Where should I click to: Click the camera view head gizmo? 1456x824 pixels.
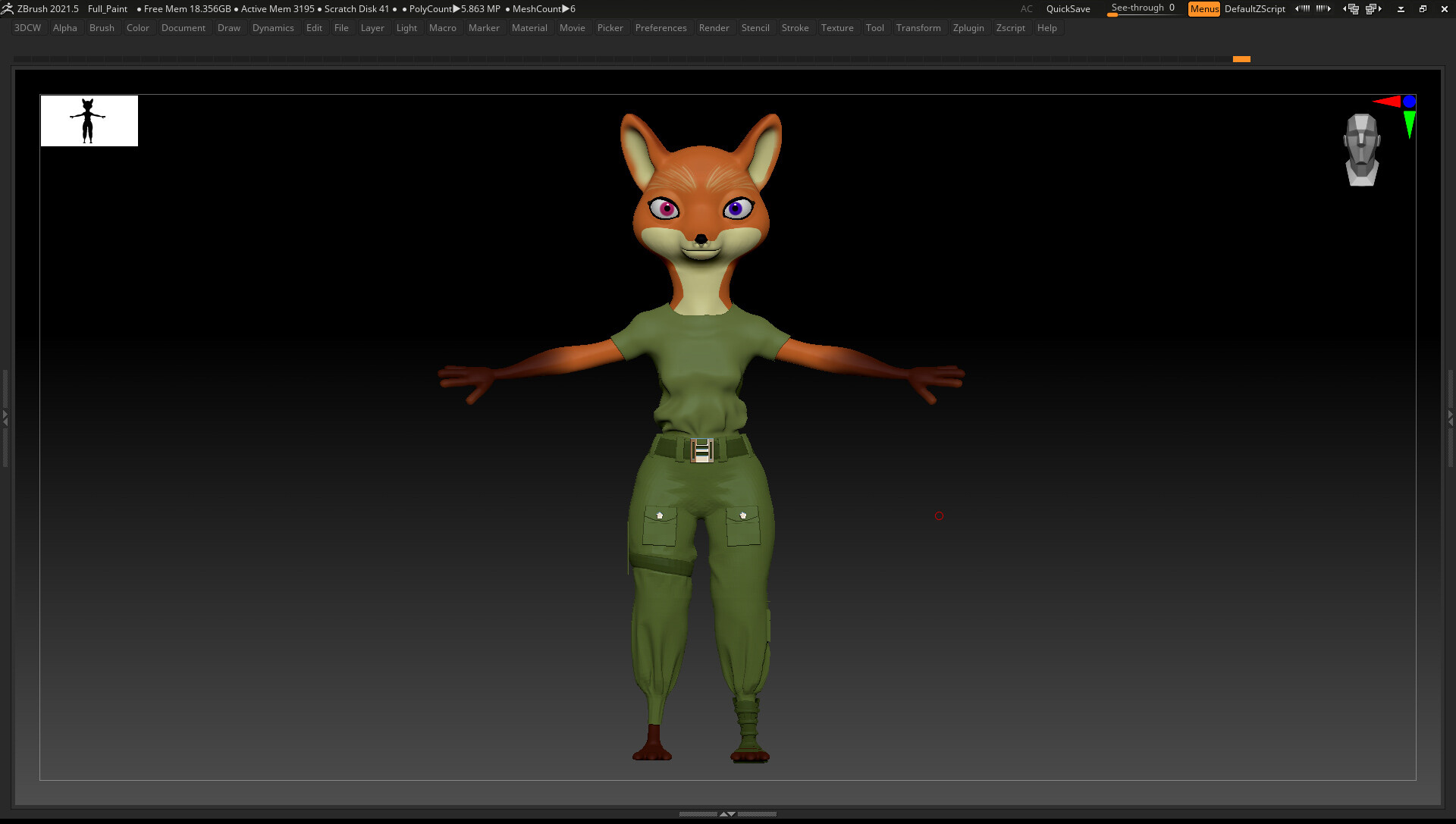(1361, 149)
